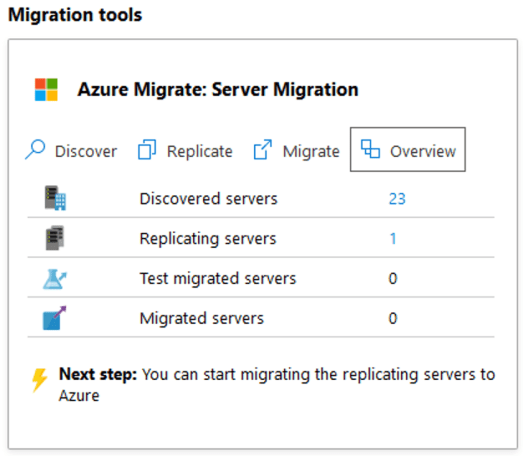Click the Microsoft logo icon
528x456 pixels.
click(x=46, y=90)
